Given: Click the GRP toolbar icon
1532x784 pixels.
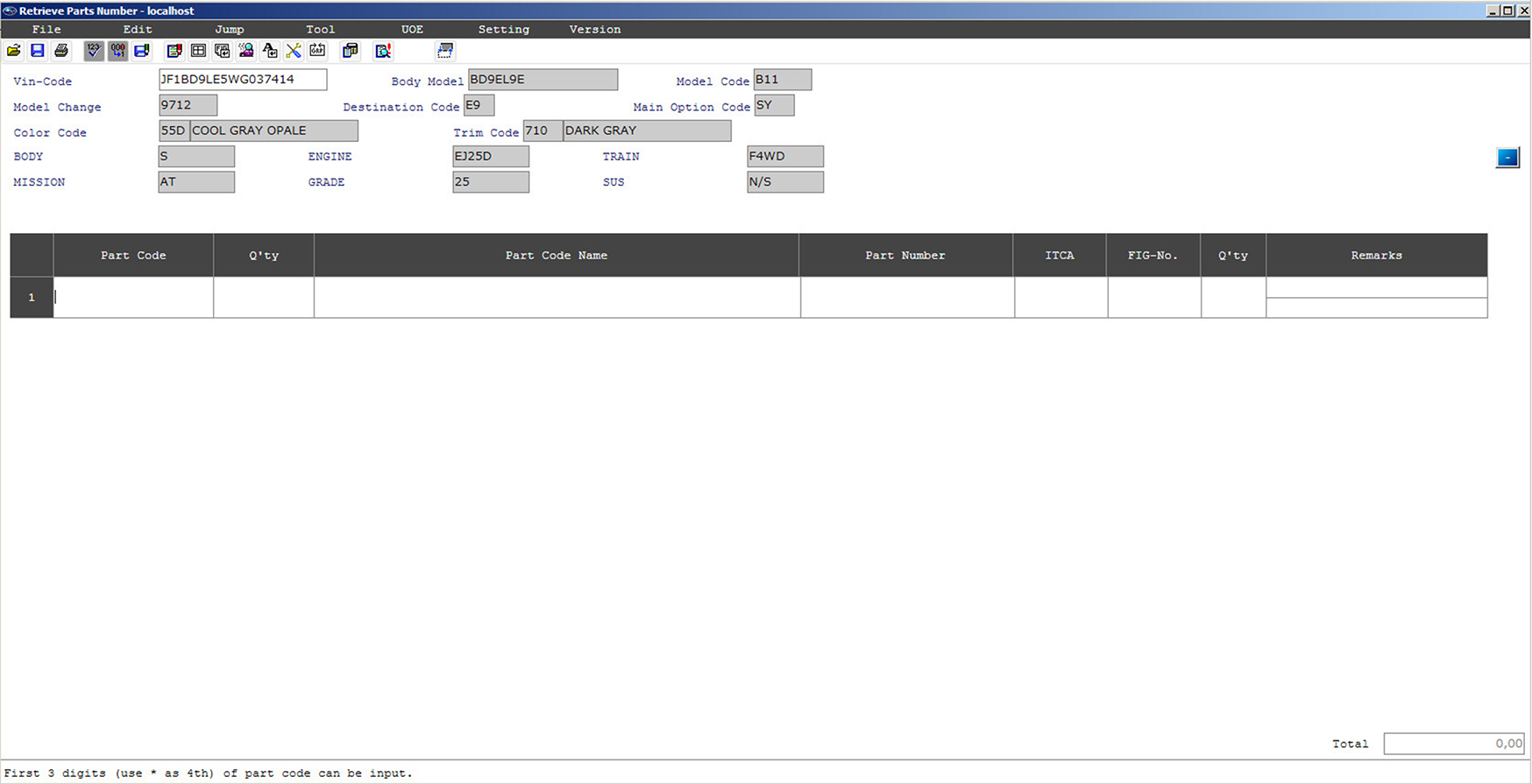Looking at the screenshot, I should (317, 51).
